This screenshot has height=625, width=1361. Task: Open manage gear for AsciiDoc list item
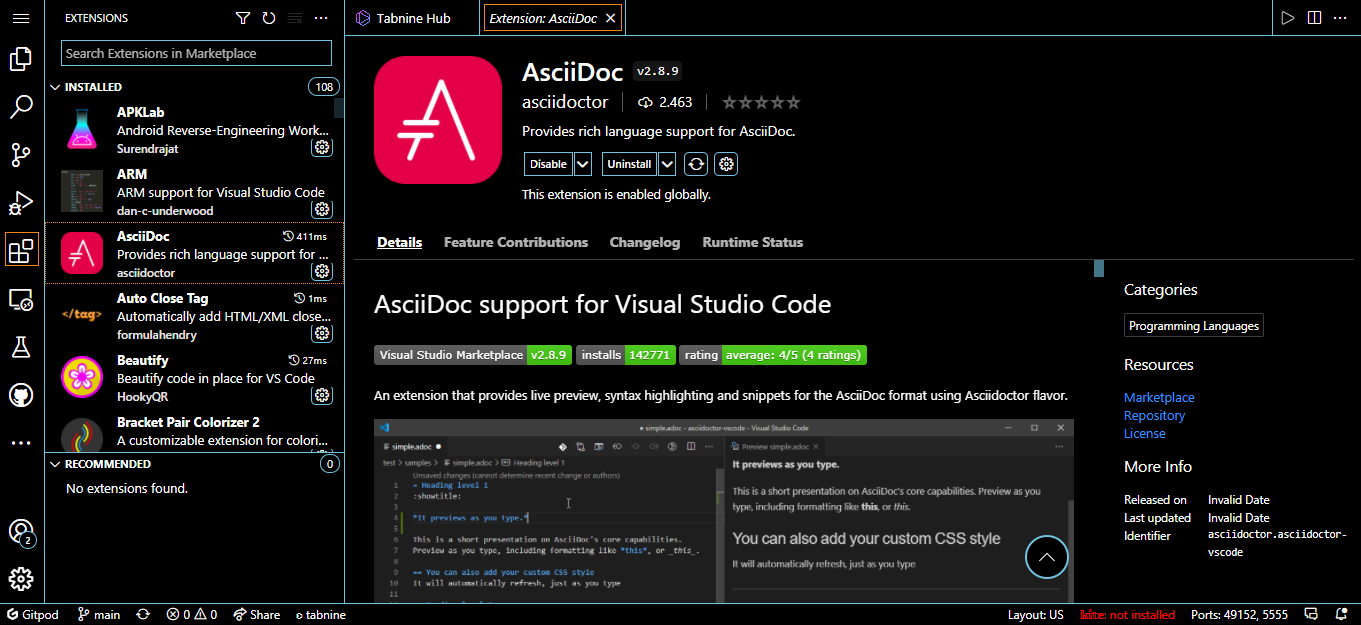click(322, 271)
